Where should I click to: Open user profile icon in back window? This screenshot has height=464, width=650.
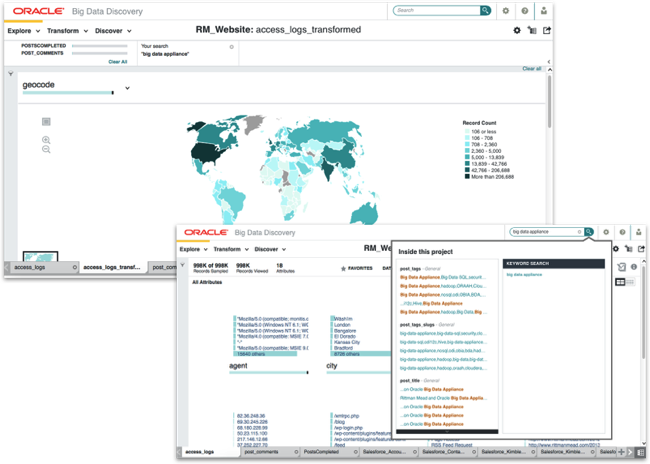coord(544,11)
